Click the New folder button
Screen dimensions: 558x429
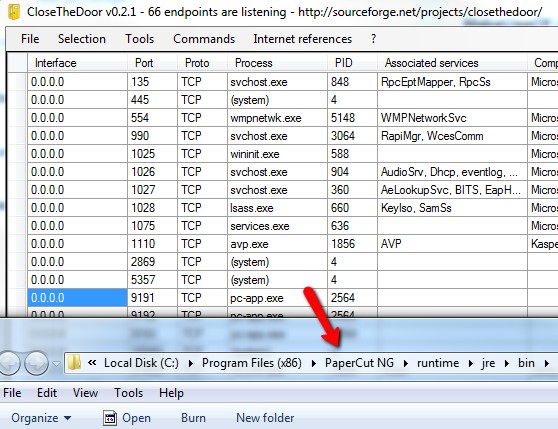[x=265, y=418]
